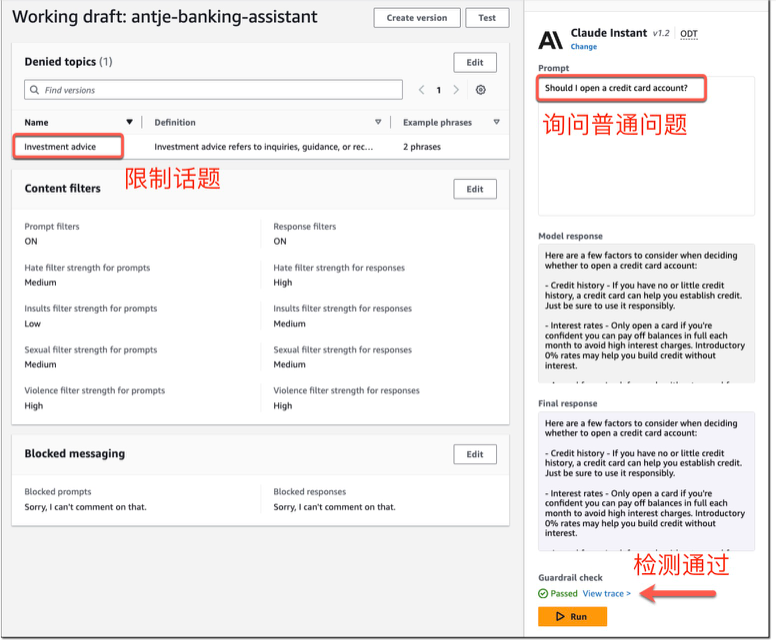Image resolution: width=776 pixels, height=640 pixels.
Task: Select page number 1 in pagination
Action: click(x=438, y=90)
